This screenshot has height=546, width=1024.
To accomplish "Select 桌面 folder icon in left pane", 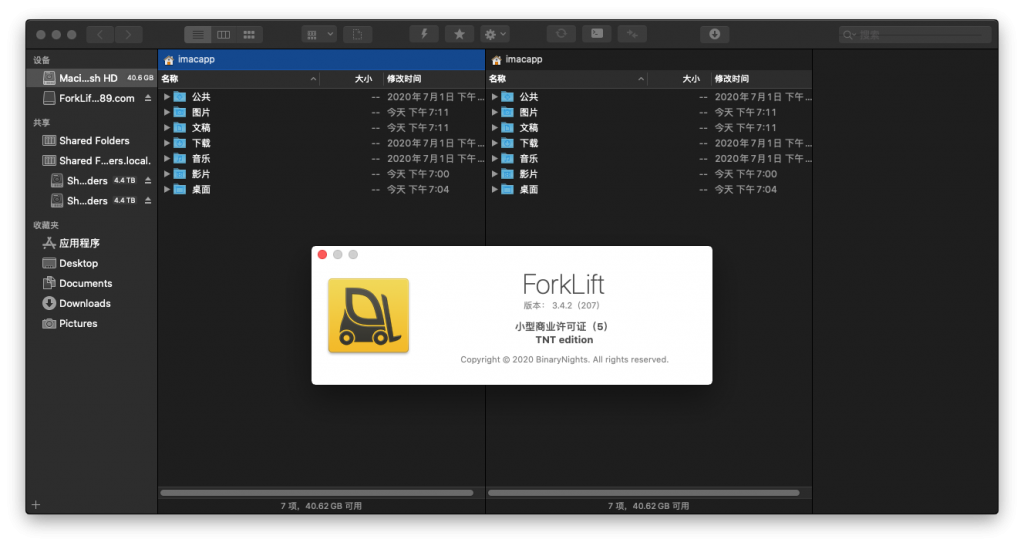I will (x=180, y=189).
